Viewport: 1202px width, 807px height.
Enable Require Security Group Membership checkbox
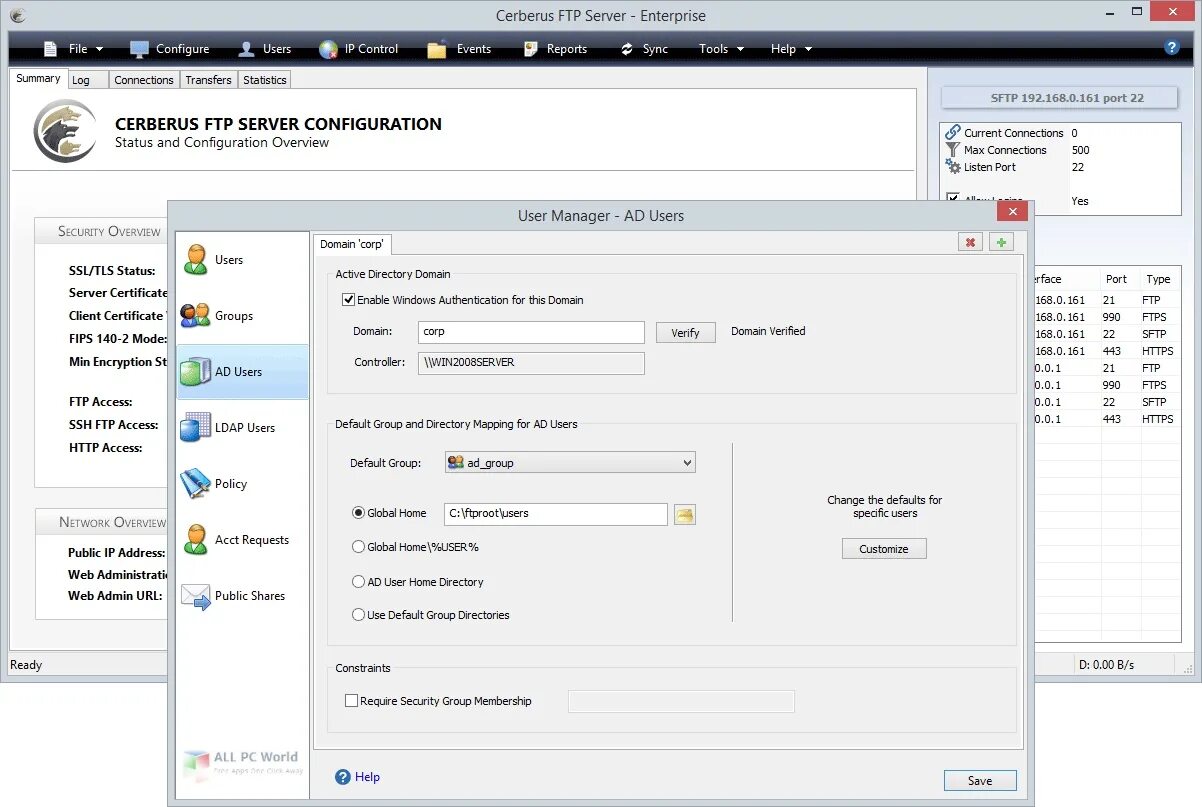(x=351, y=701)
